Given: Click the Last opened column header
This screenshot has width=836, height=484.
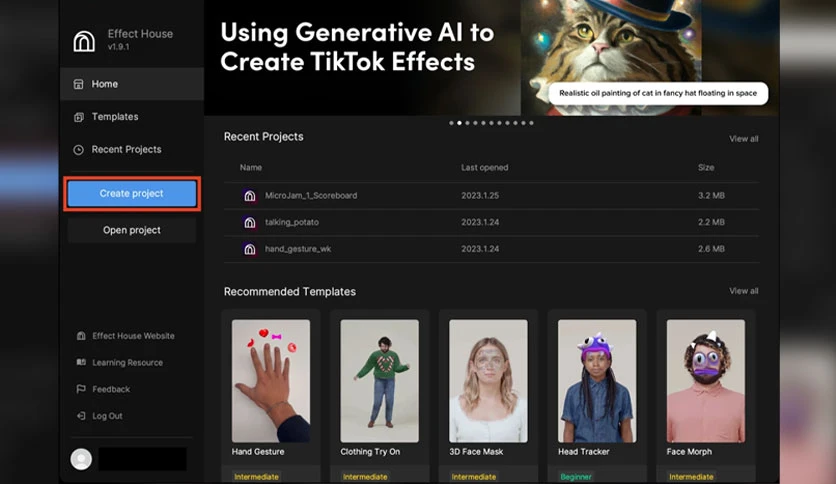Looking at the screenshot, I should coord(485,167).
